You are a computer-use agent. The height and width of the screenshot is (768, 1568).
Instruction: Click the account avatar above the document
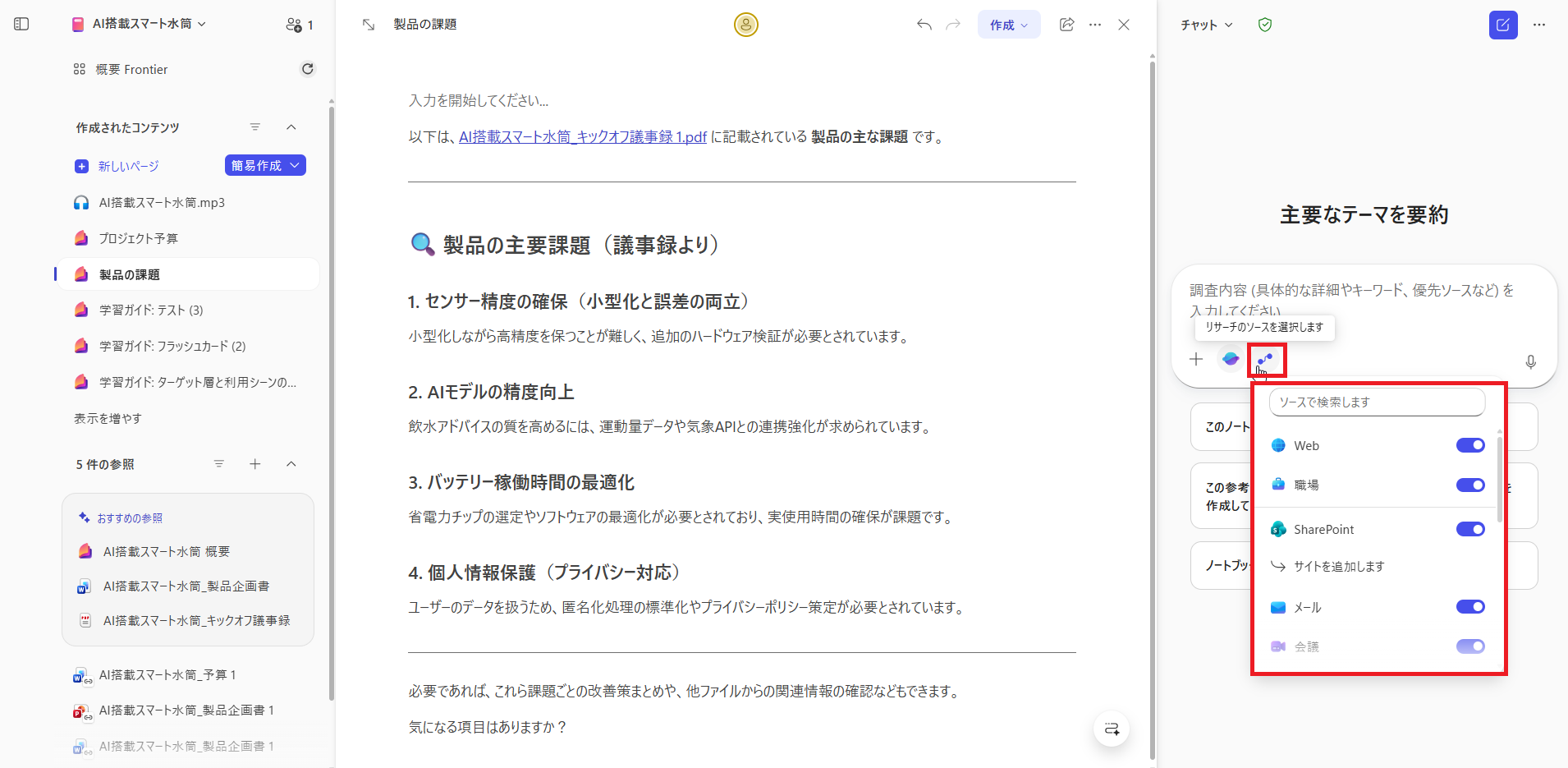pos(745,25)
